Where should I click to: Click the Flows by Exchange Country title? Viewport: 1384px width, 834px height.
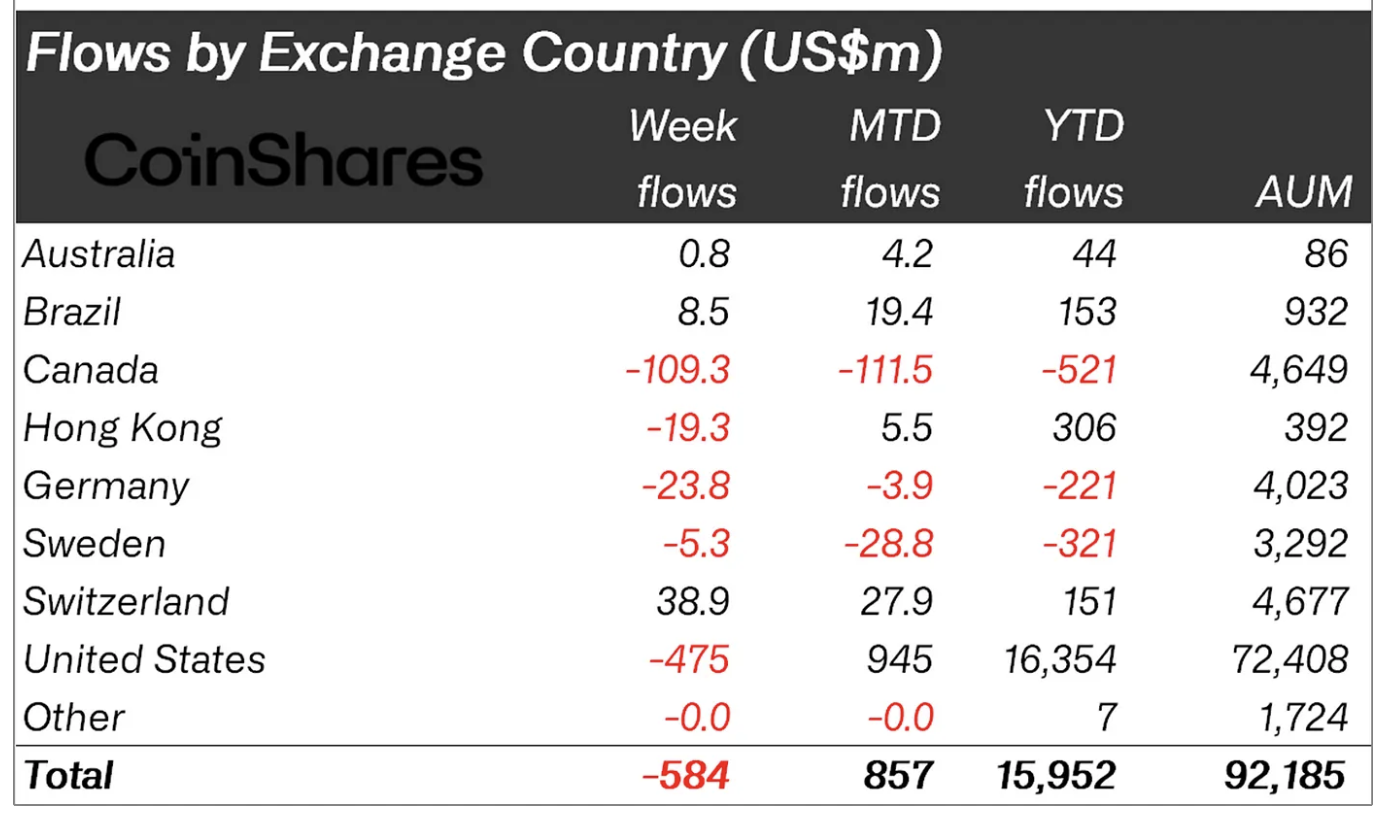[484, 54]
